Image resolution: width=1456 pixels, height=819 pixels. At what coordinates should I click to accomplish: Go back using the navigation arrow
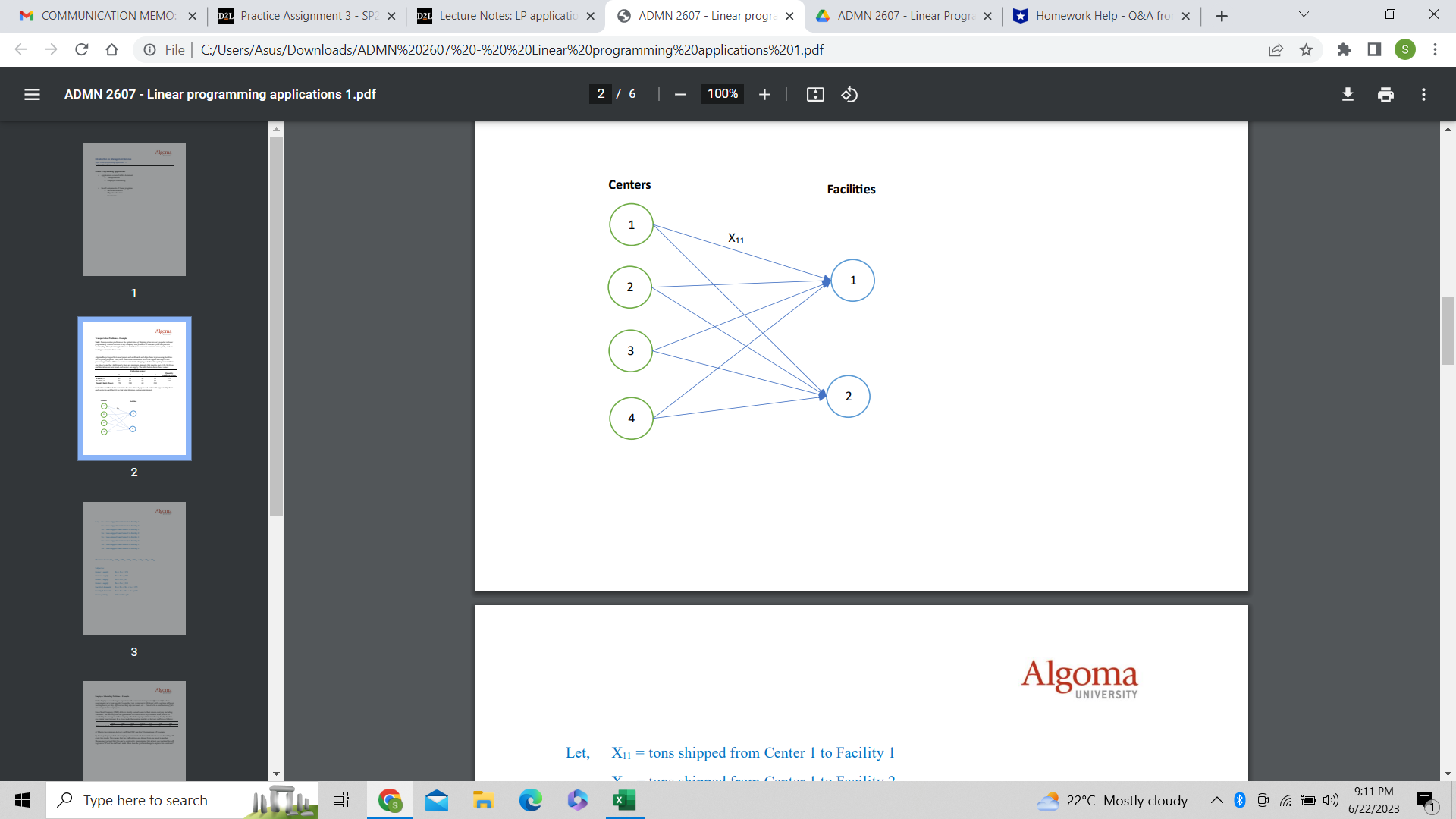[x=20, y=50]
